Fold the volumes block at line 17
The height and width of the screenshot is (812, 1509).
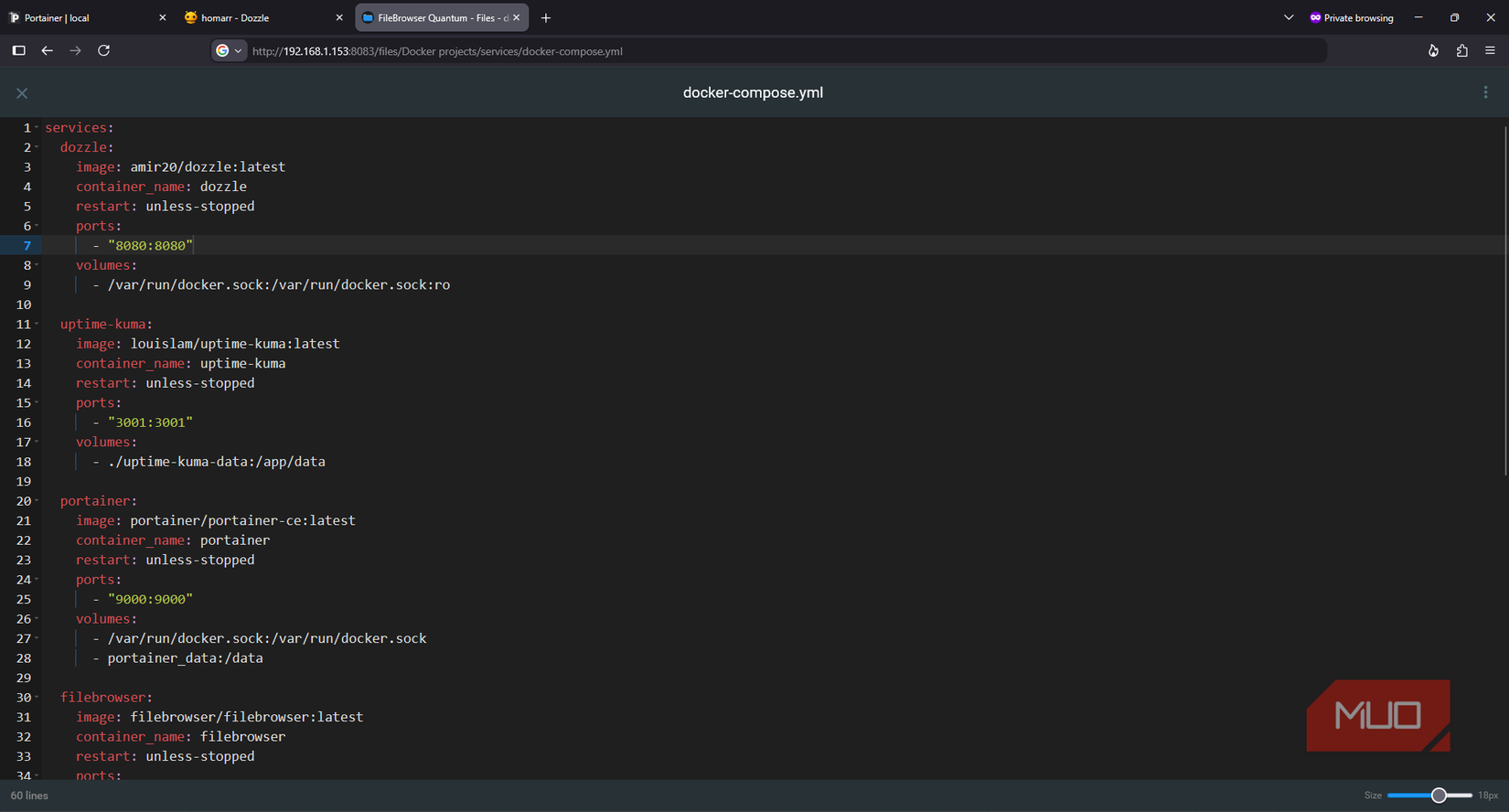tap(37, 442)
